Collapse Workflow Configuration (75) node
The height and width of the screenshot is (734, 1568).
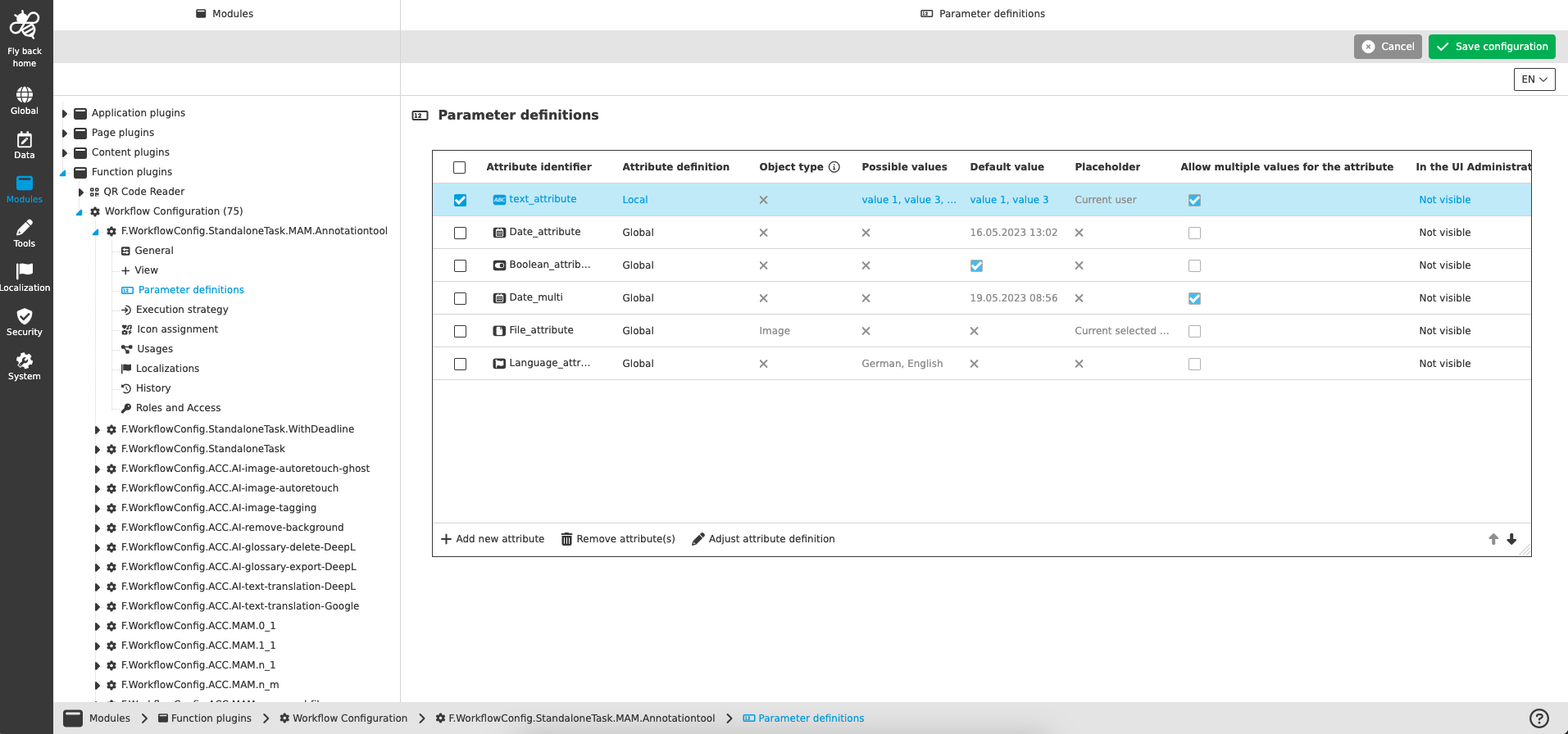80,212
